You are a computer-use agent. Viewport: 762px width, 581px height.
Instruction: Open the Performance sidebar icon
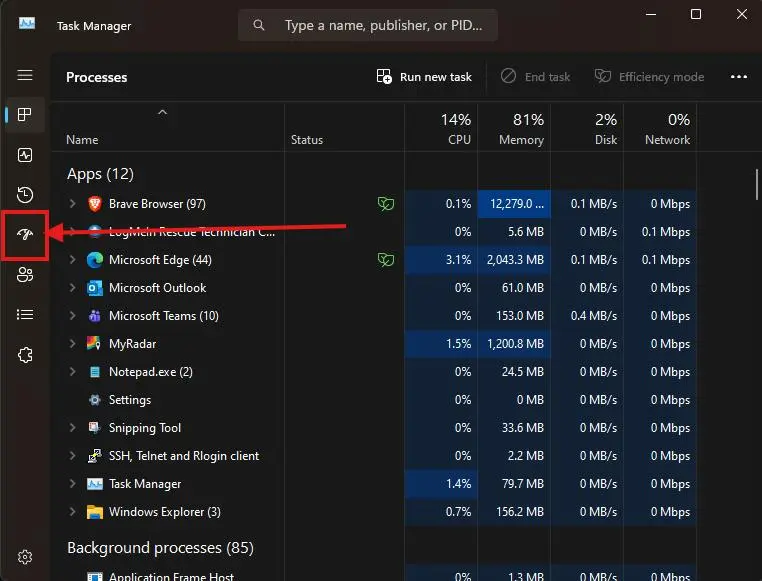tap(25, 155)
